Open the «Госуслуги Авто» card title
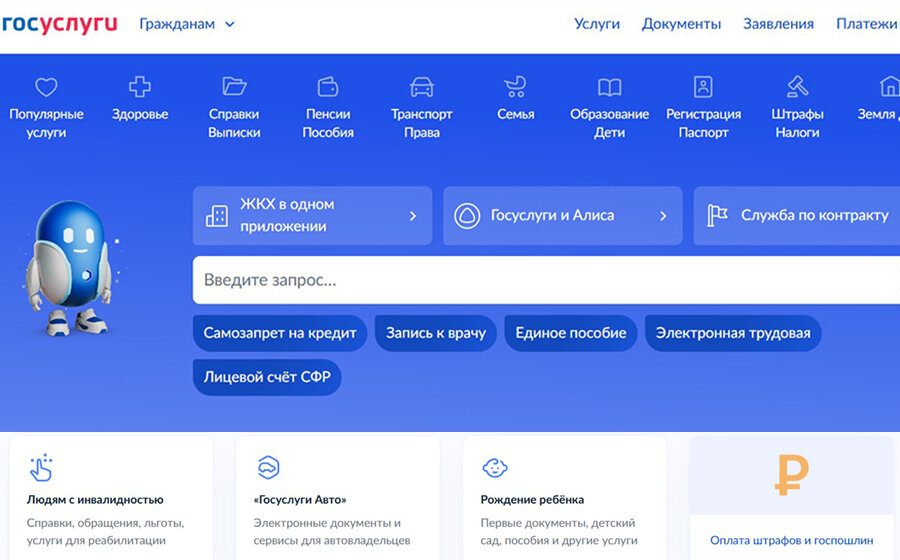Viewport: 900px width, 560px height. coord(300,500)
